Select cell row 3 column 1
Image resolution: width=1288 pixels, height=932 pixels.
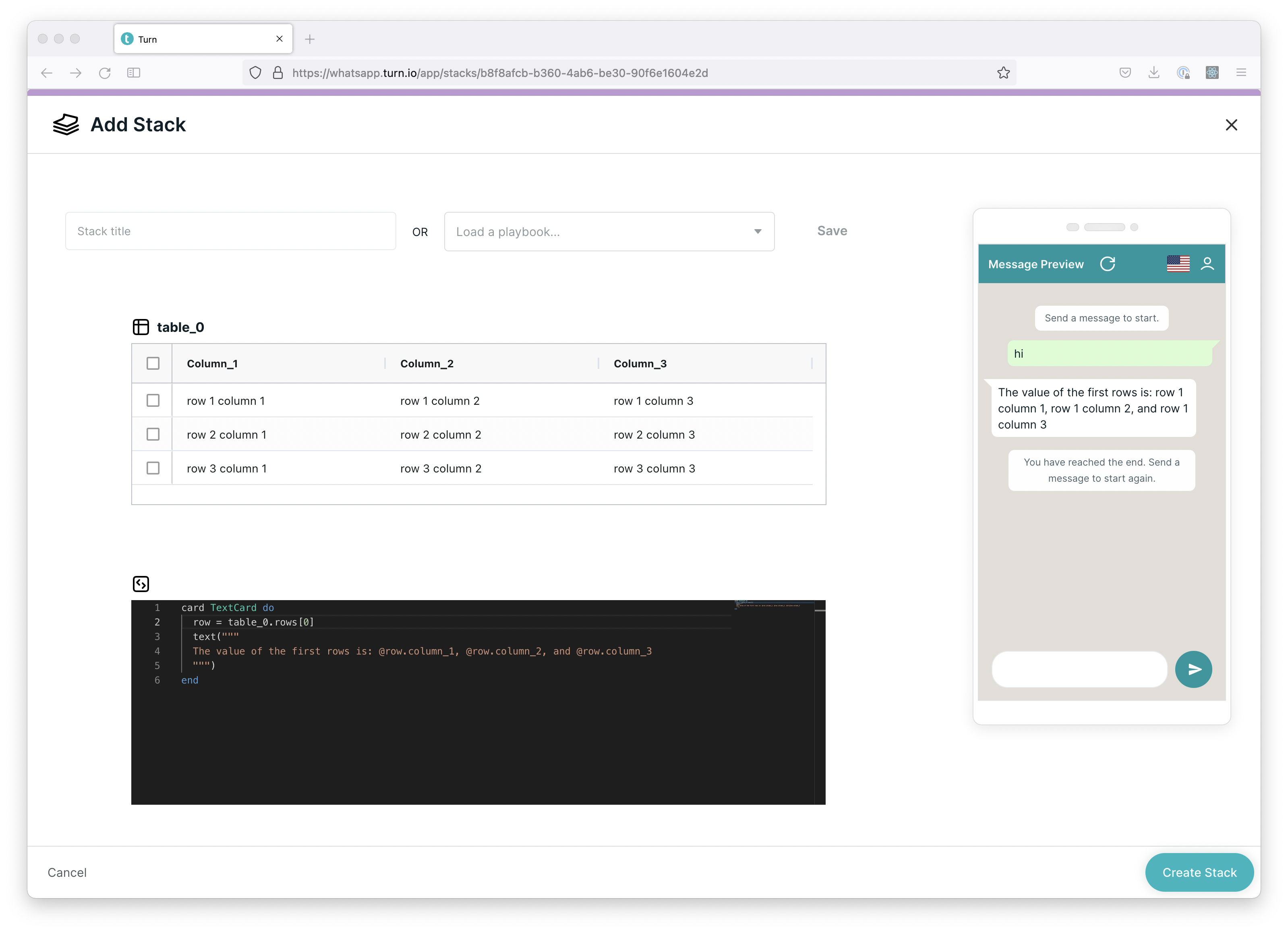point(227,468)
